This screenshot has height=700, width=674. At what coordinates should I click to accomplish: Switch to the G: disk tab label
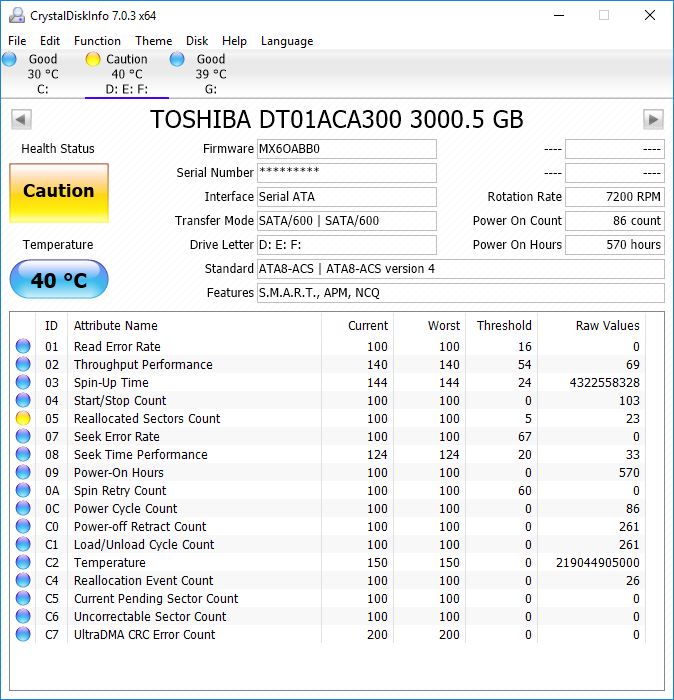point(211,89)
